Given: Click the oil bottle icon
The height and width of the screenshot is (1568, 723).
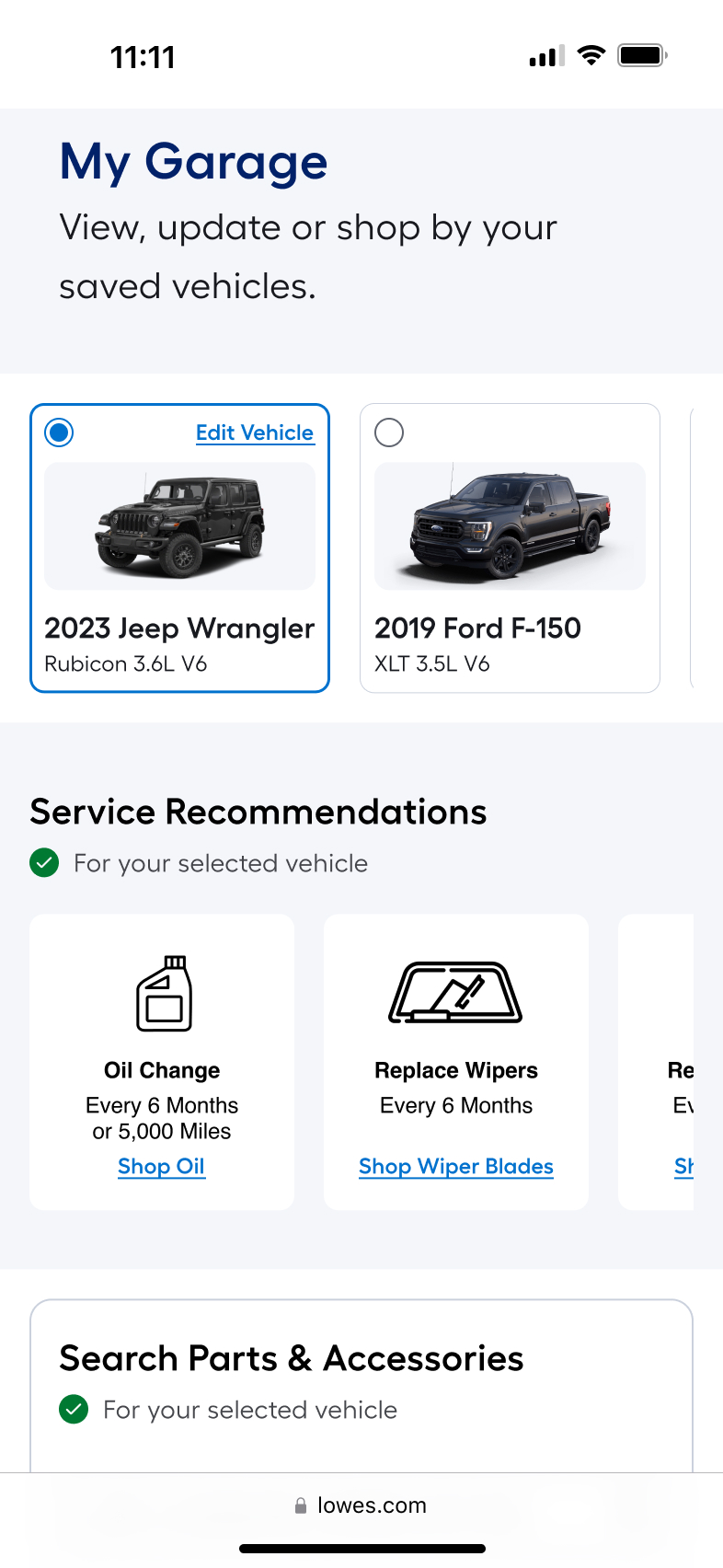Looking at the screenshot, I should (x=164, y=993).
